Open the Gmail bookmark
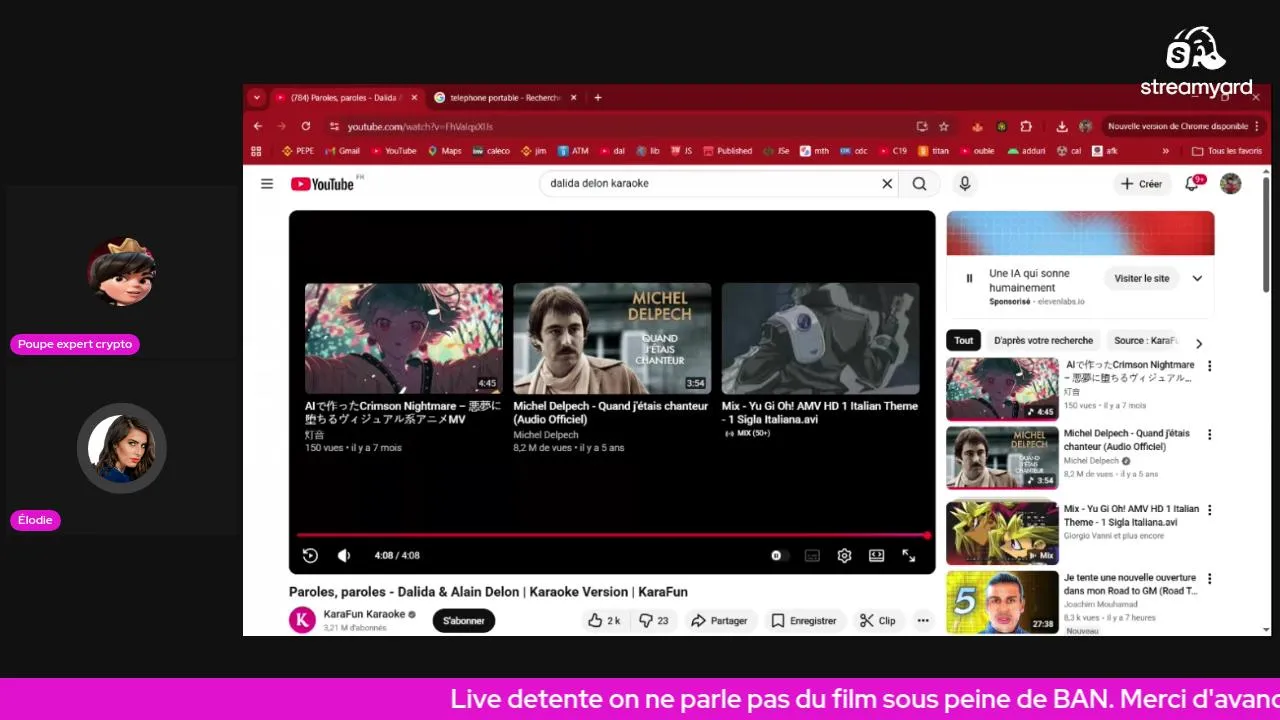Screen dimensions: 1280x720 [342, 151]
